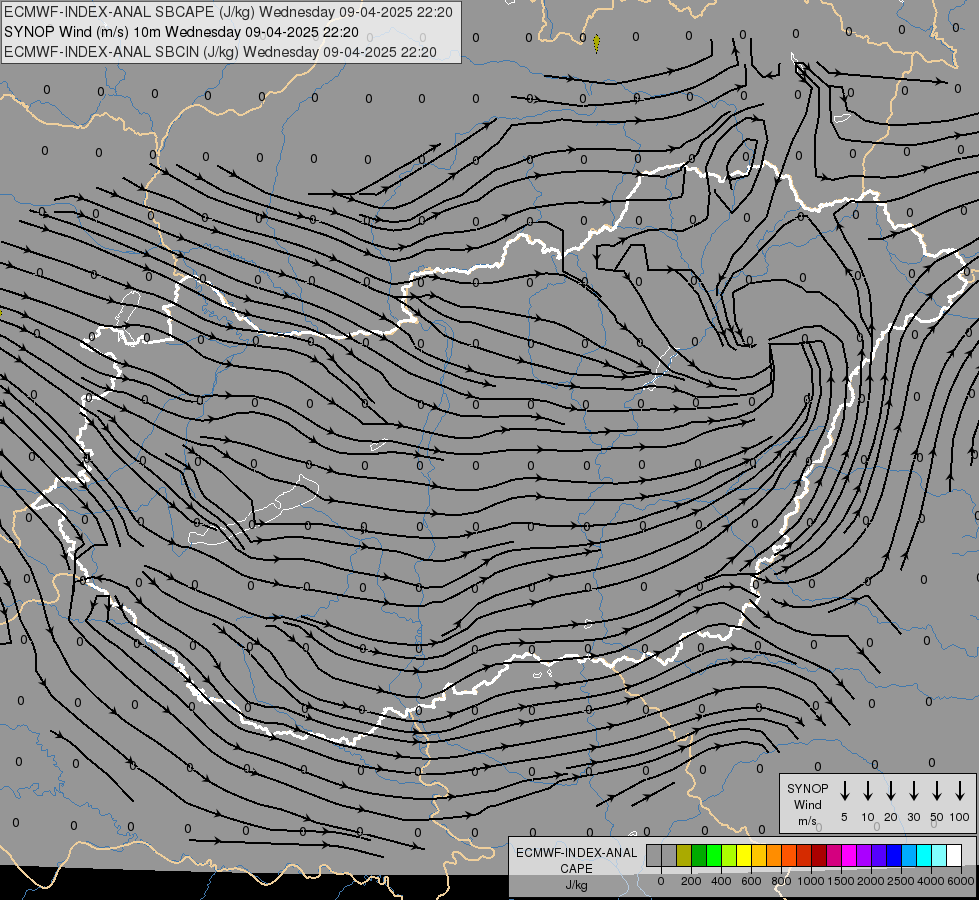Image resolution: width=979 pixels, height=900 pixels.
Task: Click the 'SYNOP Wind m/s' legend label
Action: coord(807,804)
